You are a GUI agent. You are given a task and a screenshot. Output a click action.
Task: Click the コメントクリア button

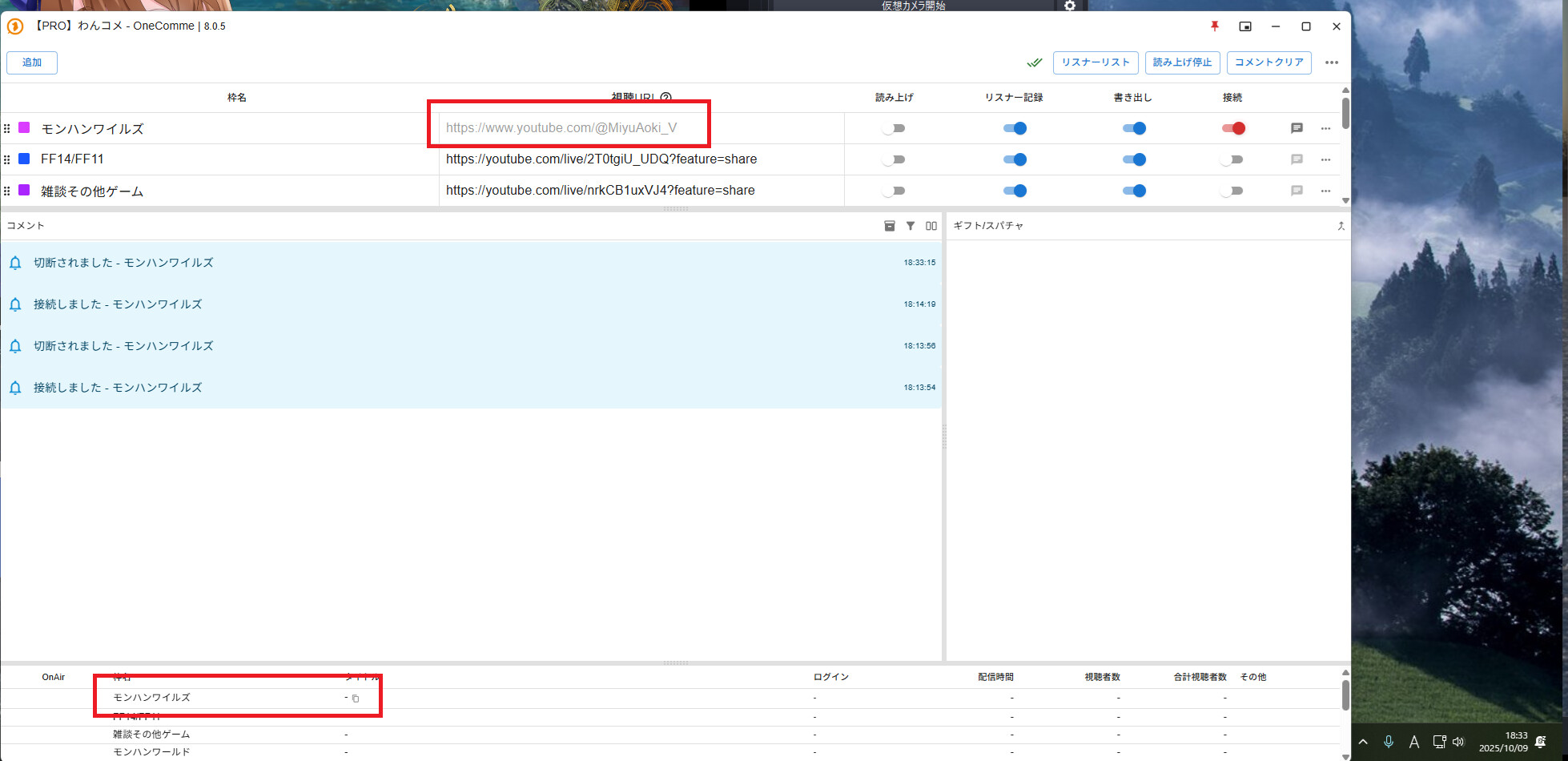click(1268, 62)
